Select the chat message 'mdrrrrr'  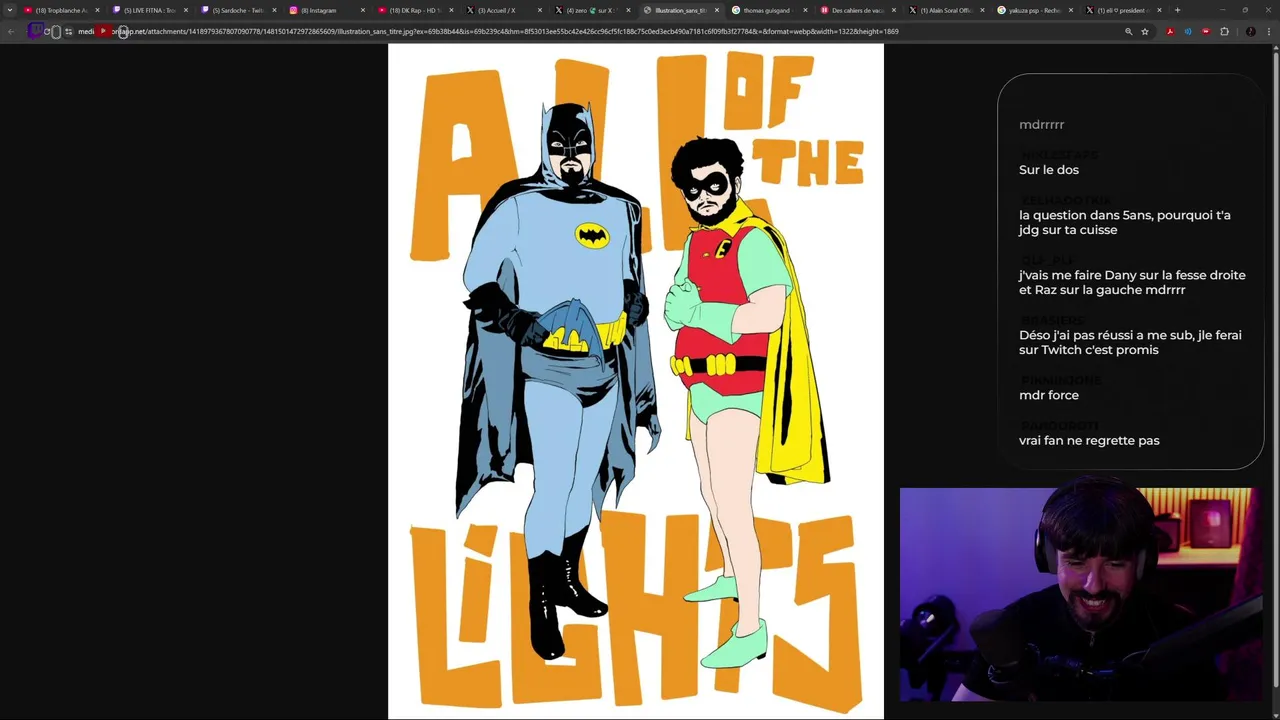tap(1041, 125)
